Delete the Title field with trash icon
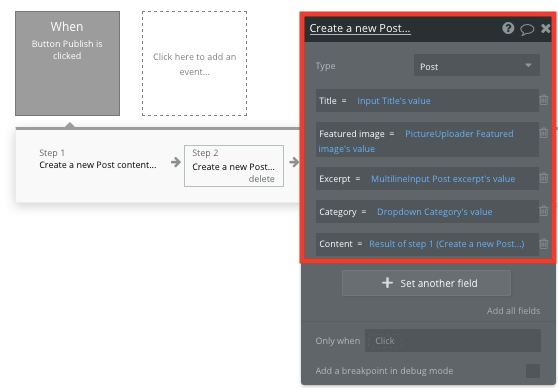 (543, 100)
